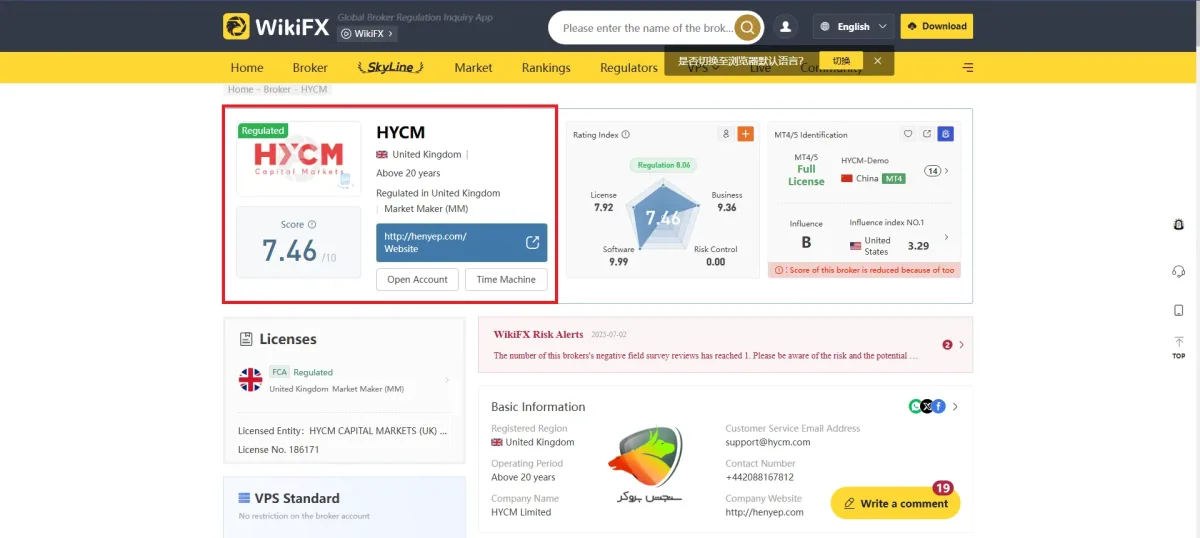The image size is (1200, 538).
Task: Click the support@hycm.com email address
Action: [768, 442]
